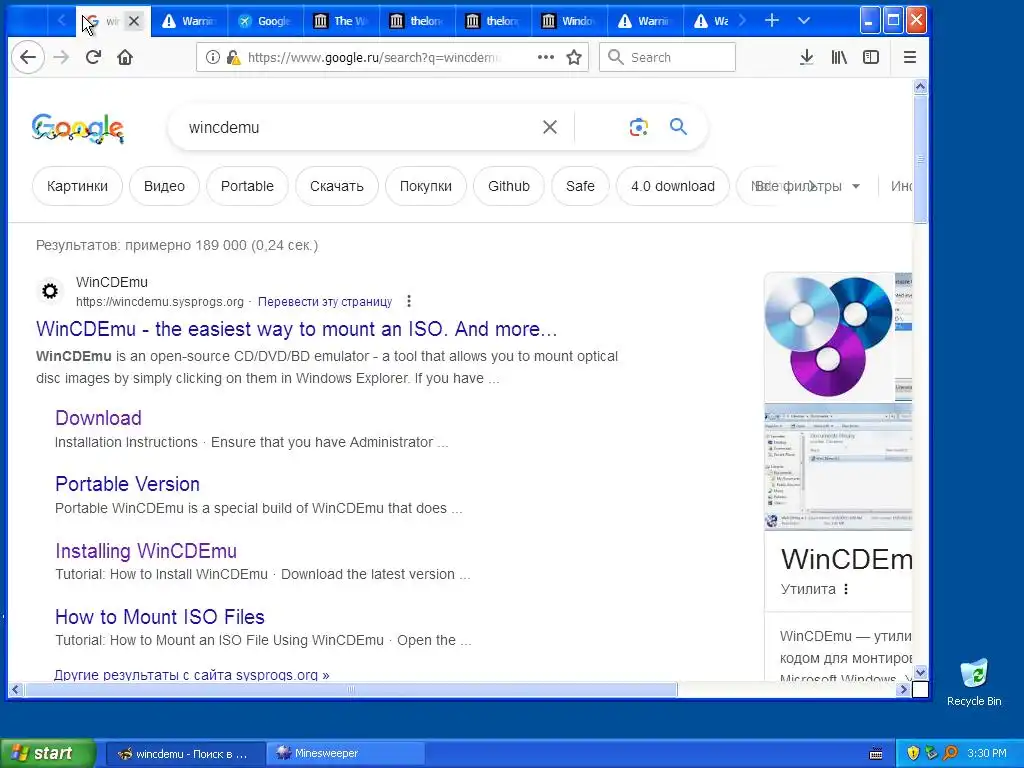Click in the Google search query field

tap(359, 127)
